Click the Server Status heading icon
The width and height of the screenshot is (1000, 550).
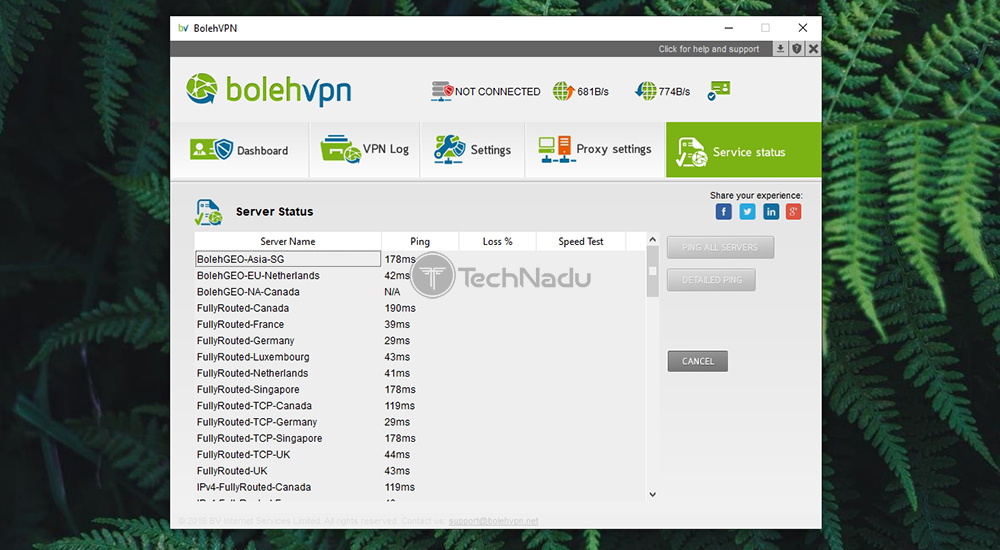point(209,212)
